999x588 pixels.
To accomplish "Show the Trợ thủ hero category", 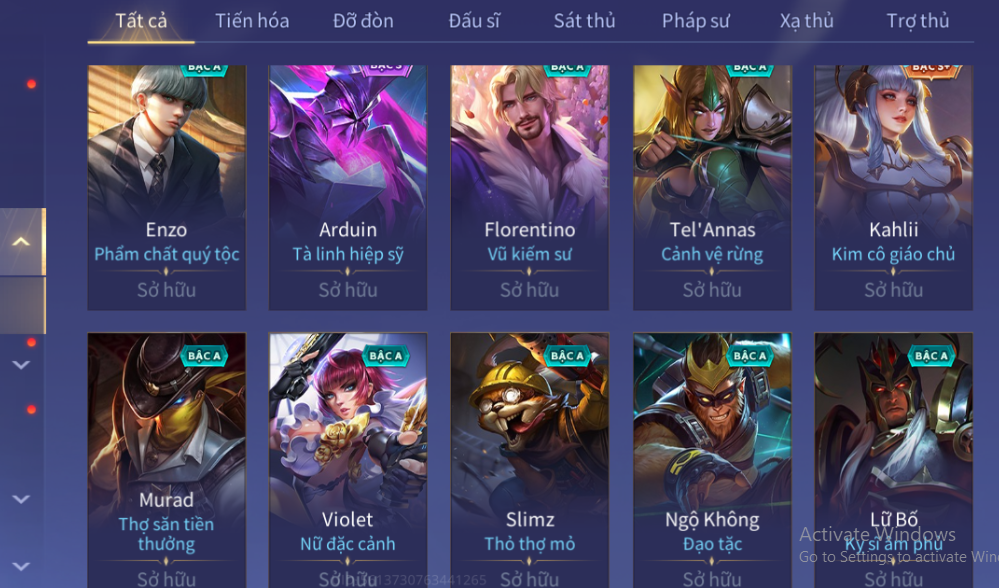I will point(917,21).
